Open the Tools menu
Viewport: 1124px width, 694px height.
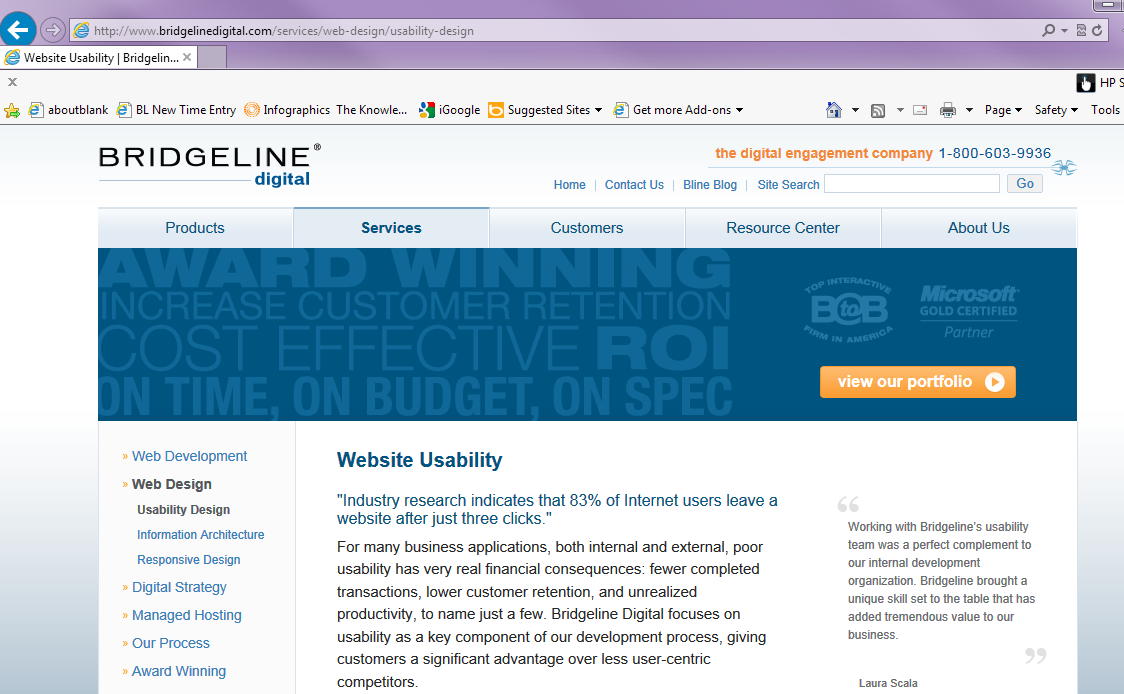pyautogui.click(x=1105, y=110)
